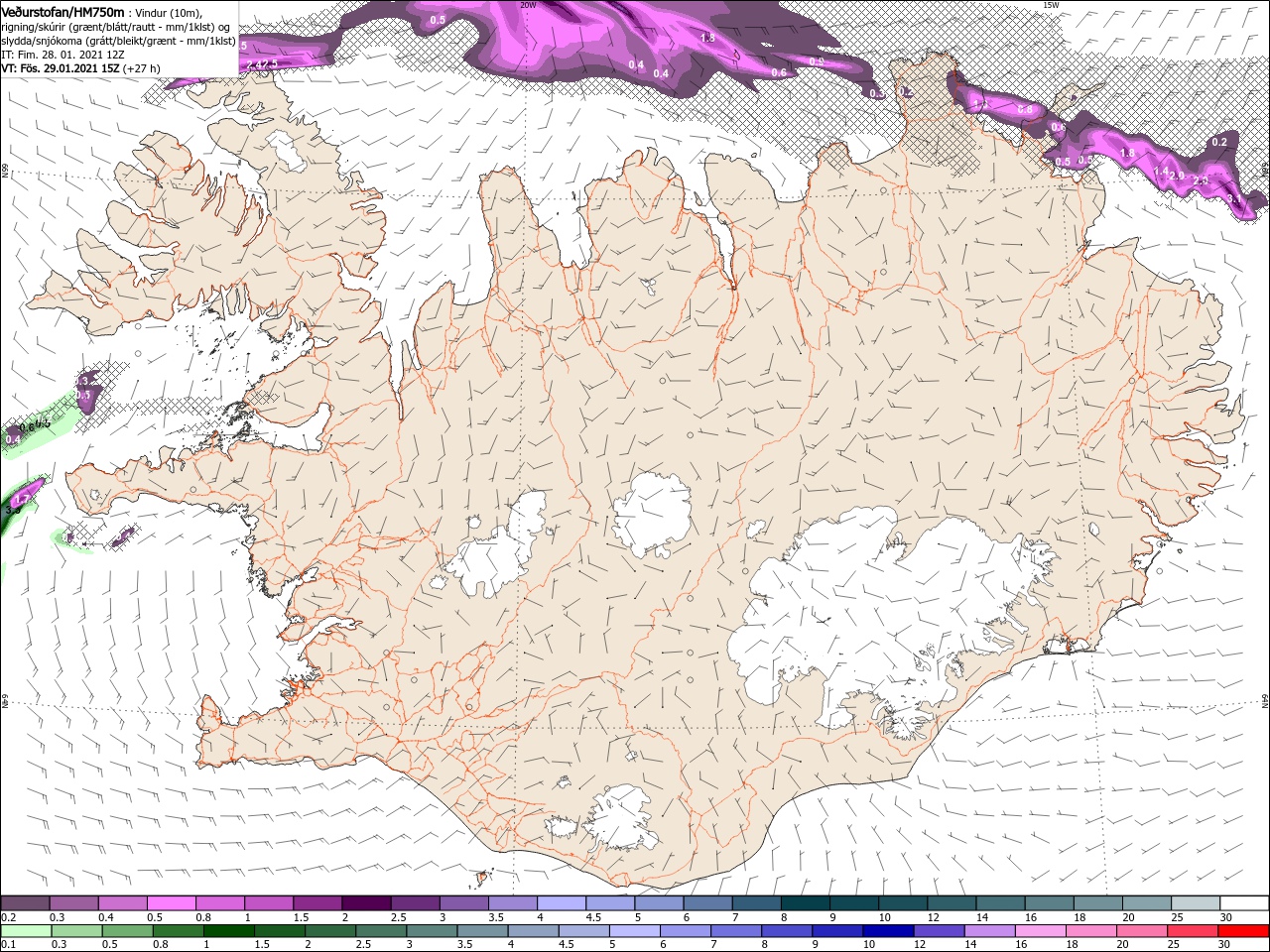Viewport: 1270px width, 952px height.
Task: Click the 'Vindur (10m)' header text
Action: (168, 12)
